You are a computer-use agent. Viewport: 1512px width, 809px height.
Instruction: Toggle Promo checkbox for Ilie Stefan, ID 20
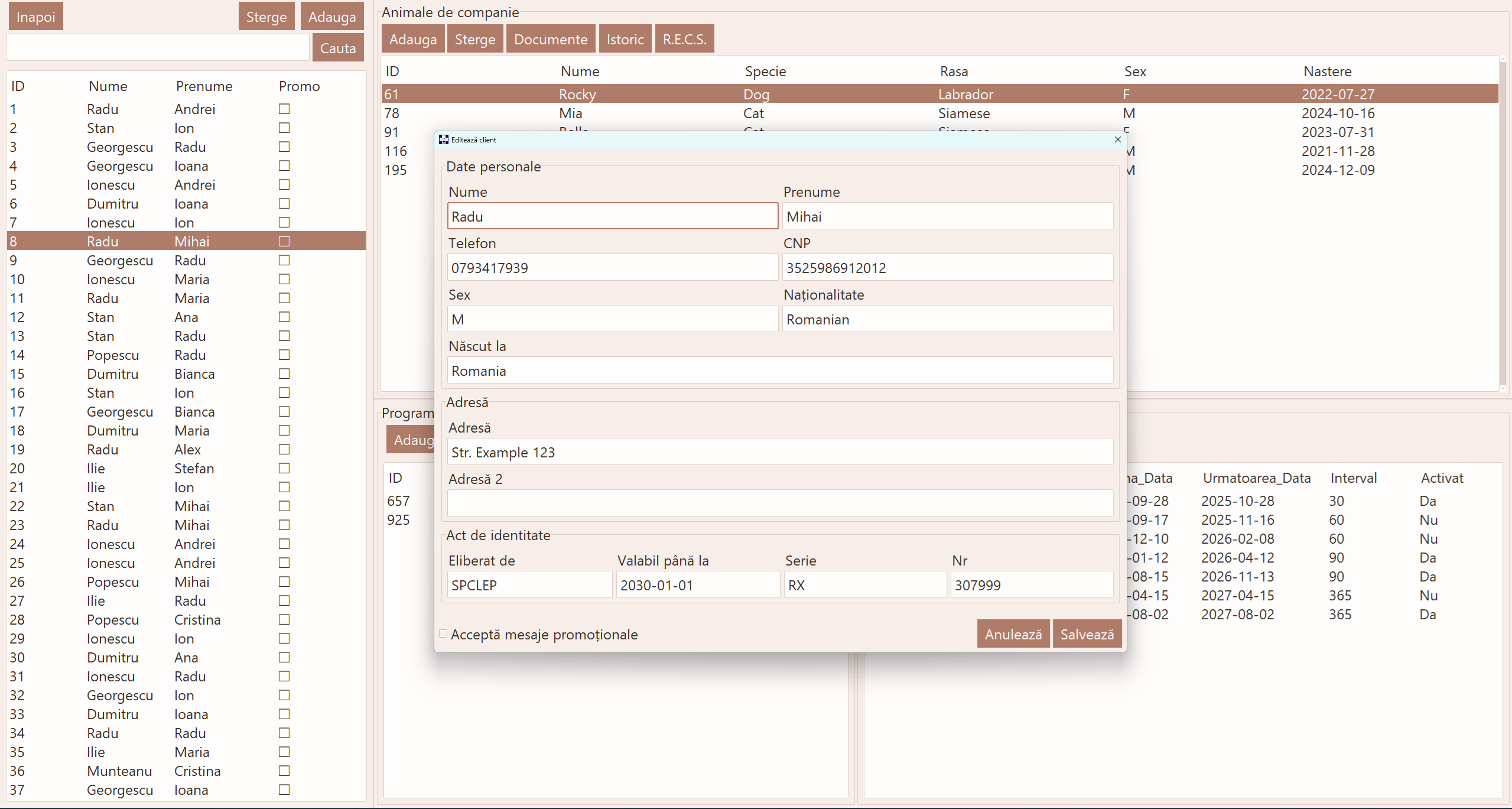[284, 468]
